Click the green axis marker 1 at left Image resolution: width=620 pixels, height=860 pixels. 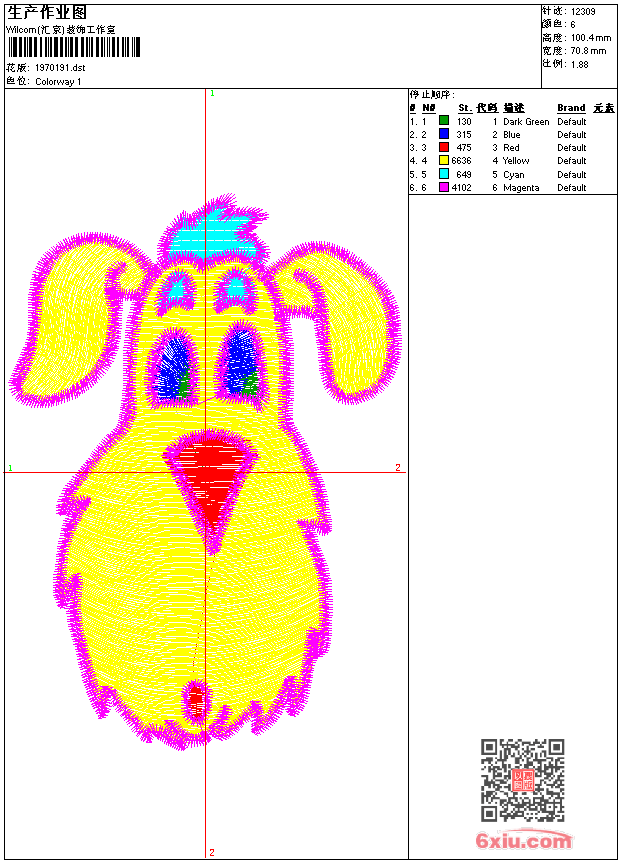10,468
